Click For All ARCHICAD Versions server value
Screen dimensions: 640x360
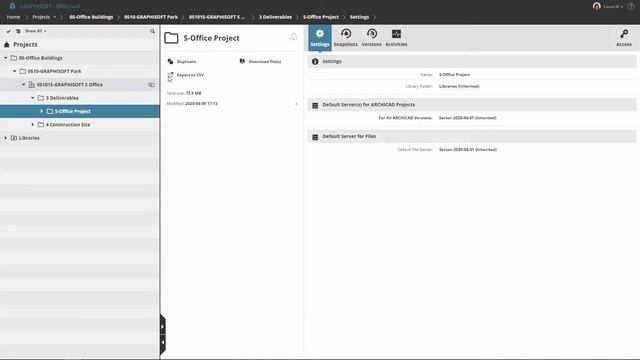click(468, 118)
